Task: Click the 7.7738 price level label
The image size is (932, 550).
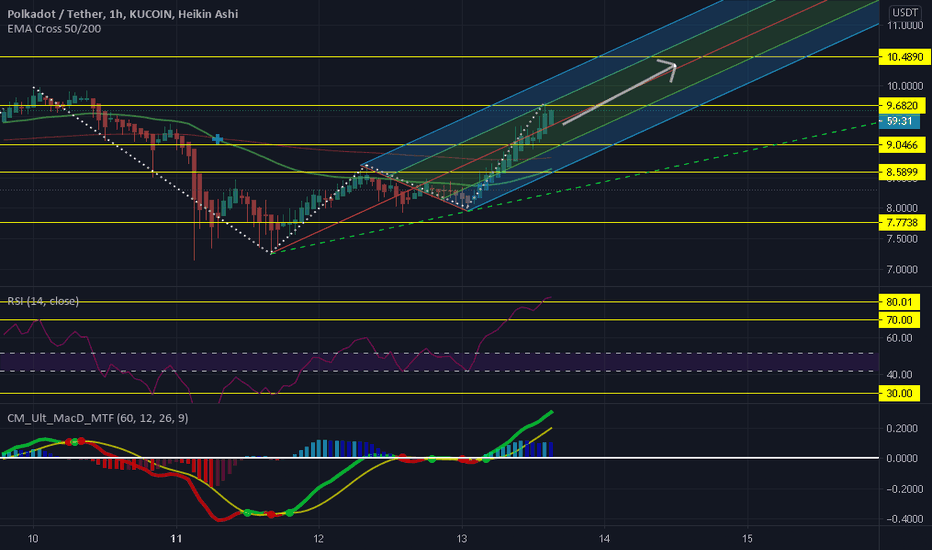Action: click(902, 222)
